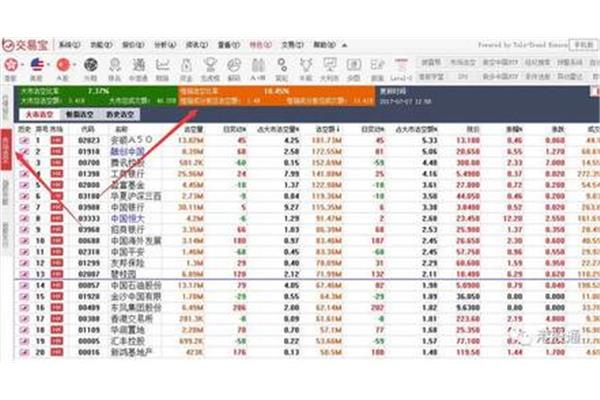Open the 查看 menu

[228, 45]
